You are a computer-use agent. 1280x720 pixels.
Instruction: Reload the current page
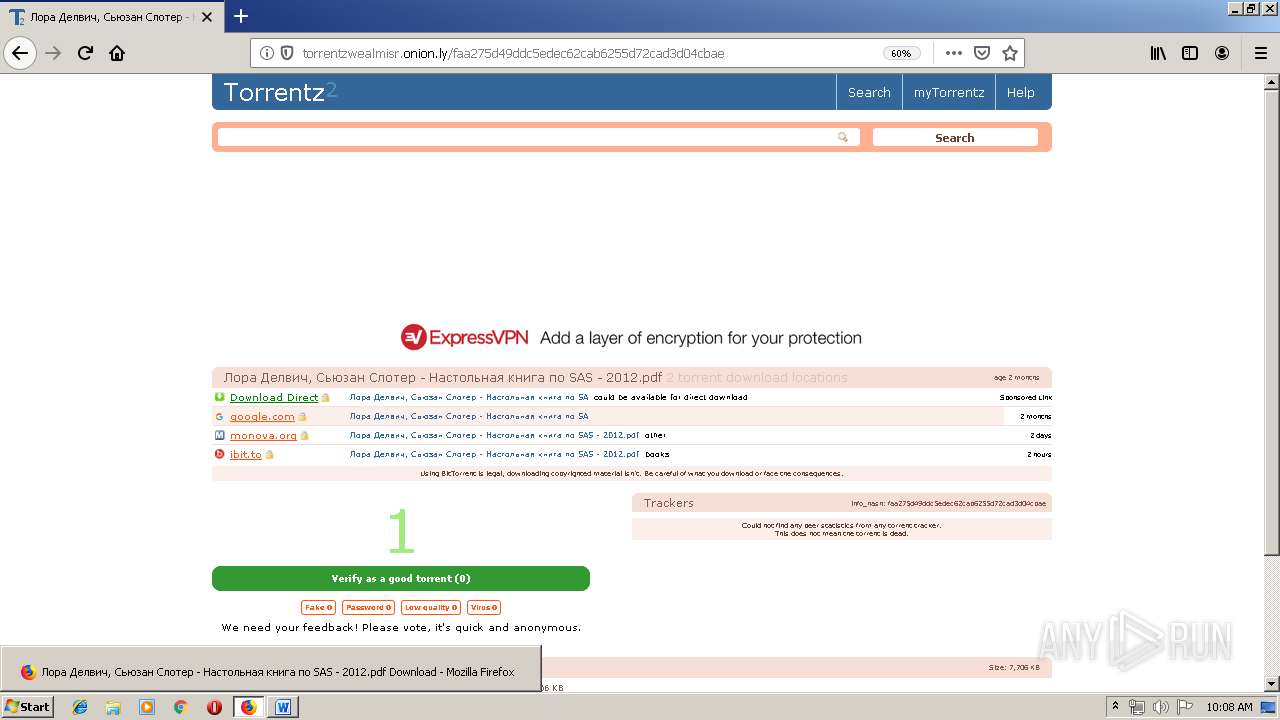coord(85,53)
